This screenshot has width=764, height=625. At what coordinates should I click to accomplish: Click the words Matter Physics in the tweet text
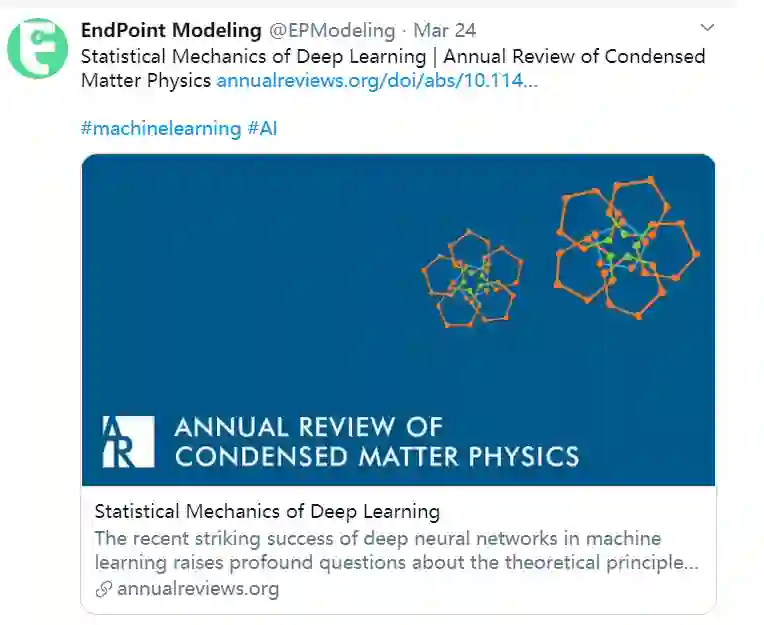tap(146, 80)
